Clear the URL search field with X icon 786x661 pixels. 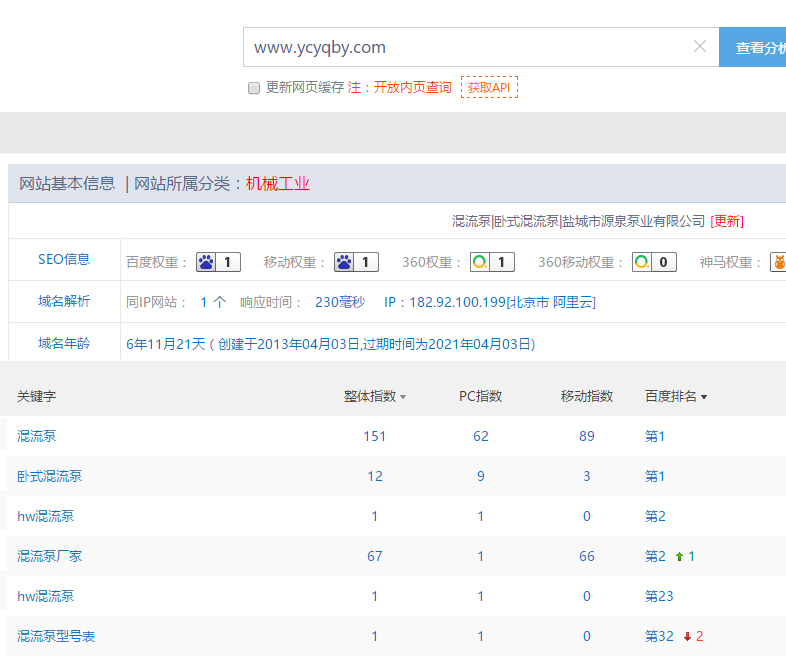pos(700,47)
